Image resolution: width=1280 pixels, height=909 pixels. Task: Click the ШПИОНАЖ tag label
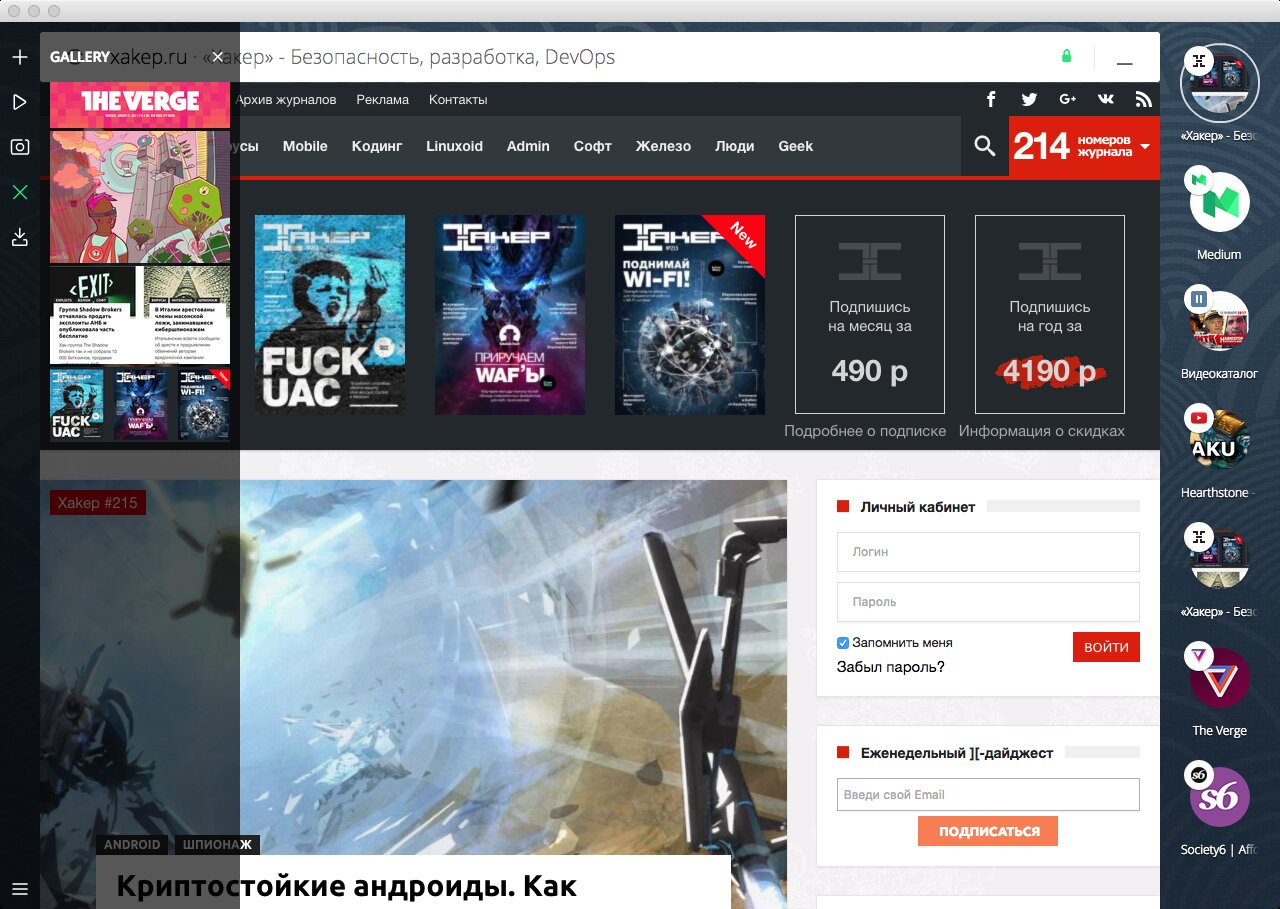[x=217, y=845]
